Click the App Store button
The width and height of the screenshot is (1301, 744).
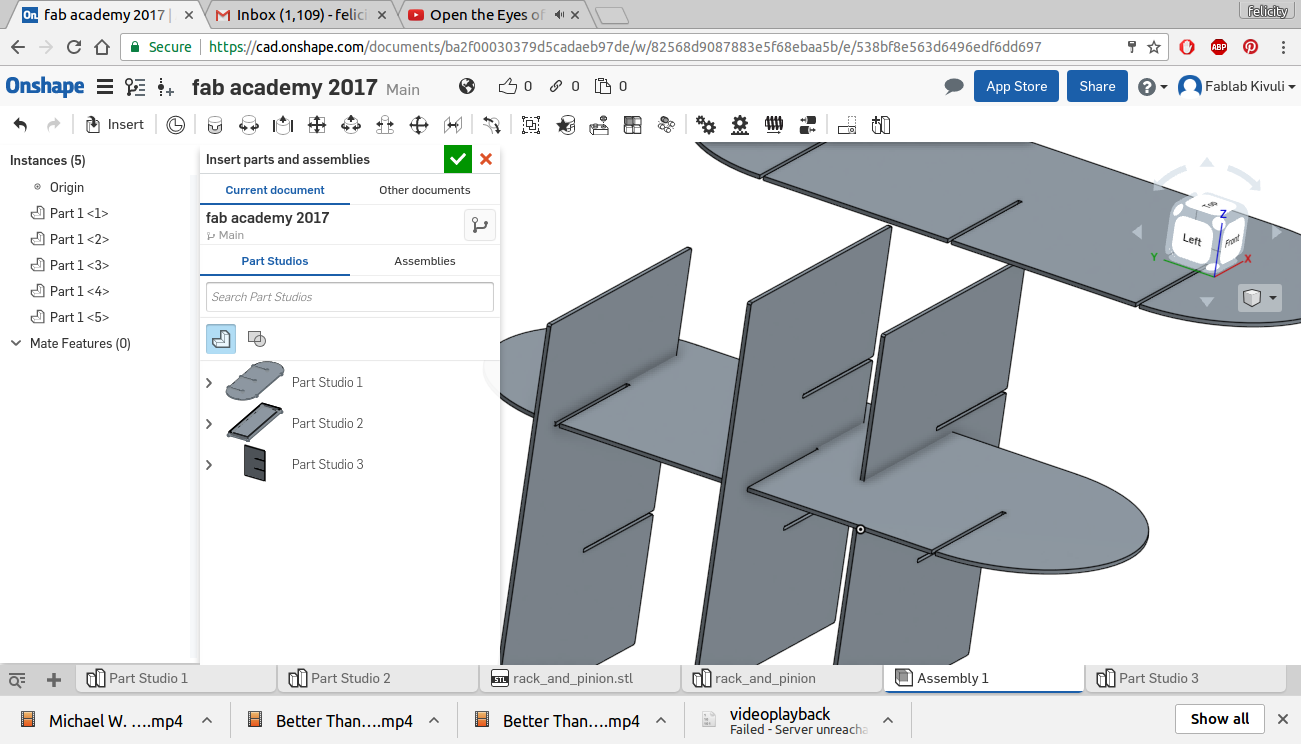click(1016, 86)
